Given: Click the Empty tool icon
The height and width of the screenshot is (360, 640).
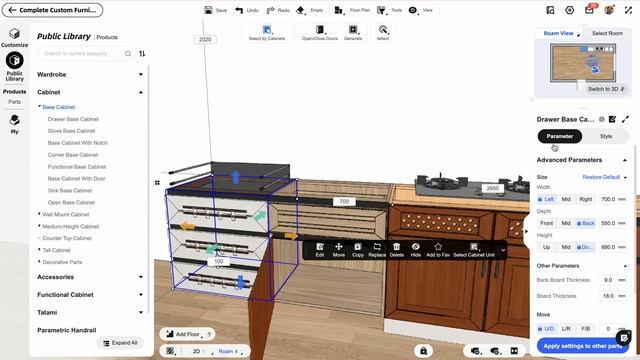Looking at the screenshot, I should point(300,10).
